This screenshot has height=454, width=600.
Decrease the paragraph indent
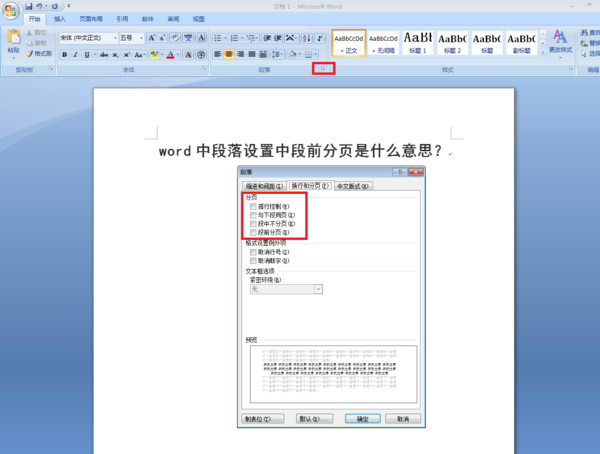coord(267,38)
